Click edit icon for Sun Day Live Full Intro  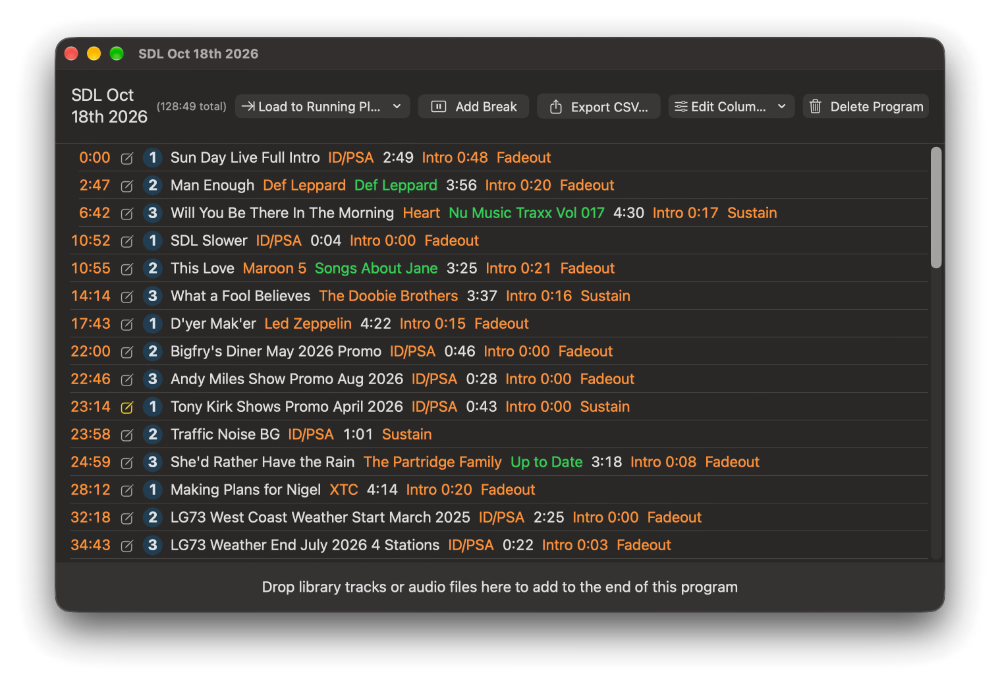click(127, 158)
